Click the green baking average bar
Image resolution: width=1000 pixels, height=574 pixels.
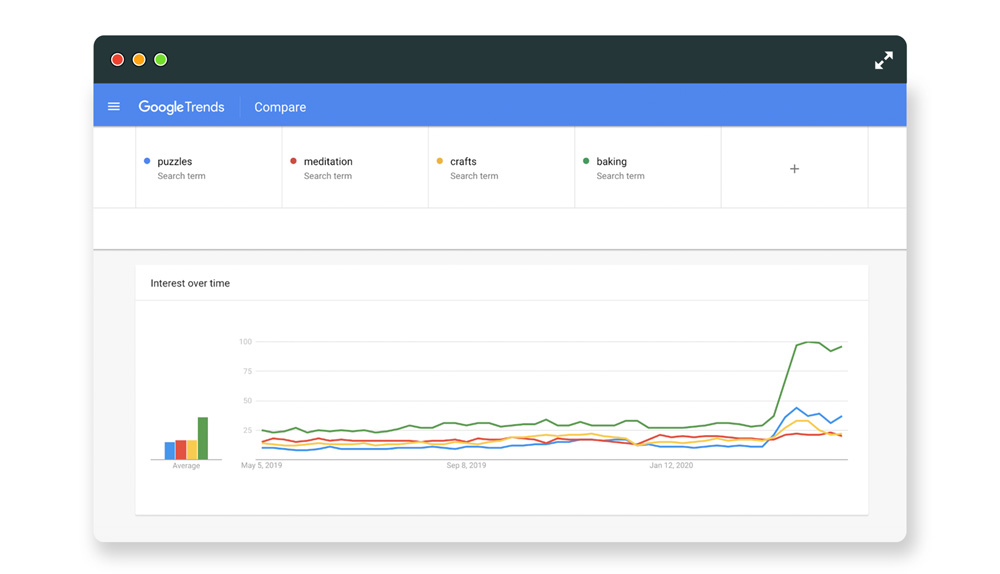pos(203,439)
